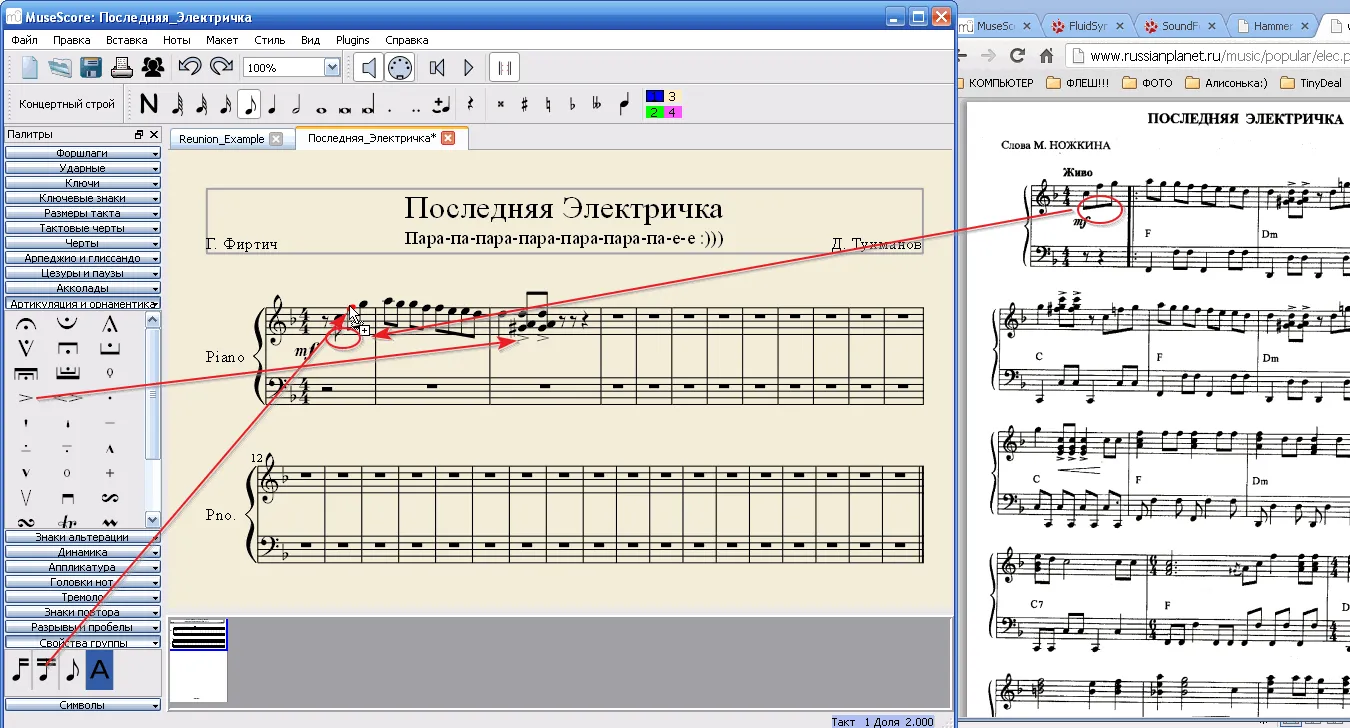The height and width of the screenshot is (728, 1350).
Task: Expand the Размеры такта palette
Action: (x=83, y=213)
